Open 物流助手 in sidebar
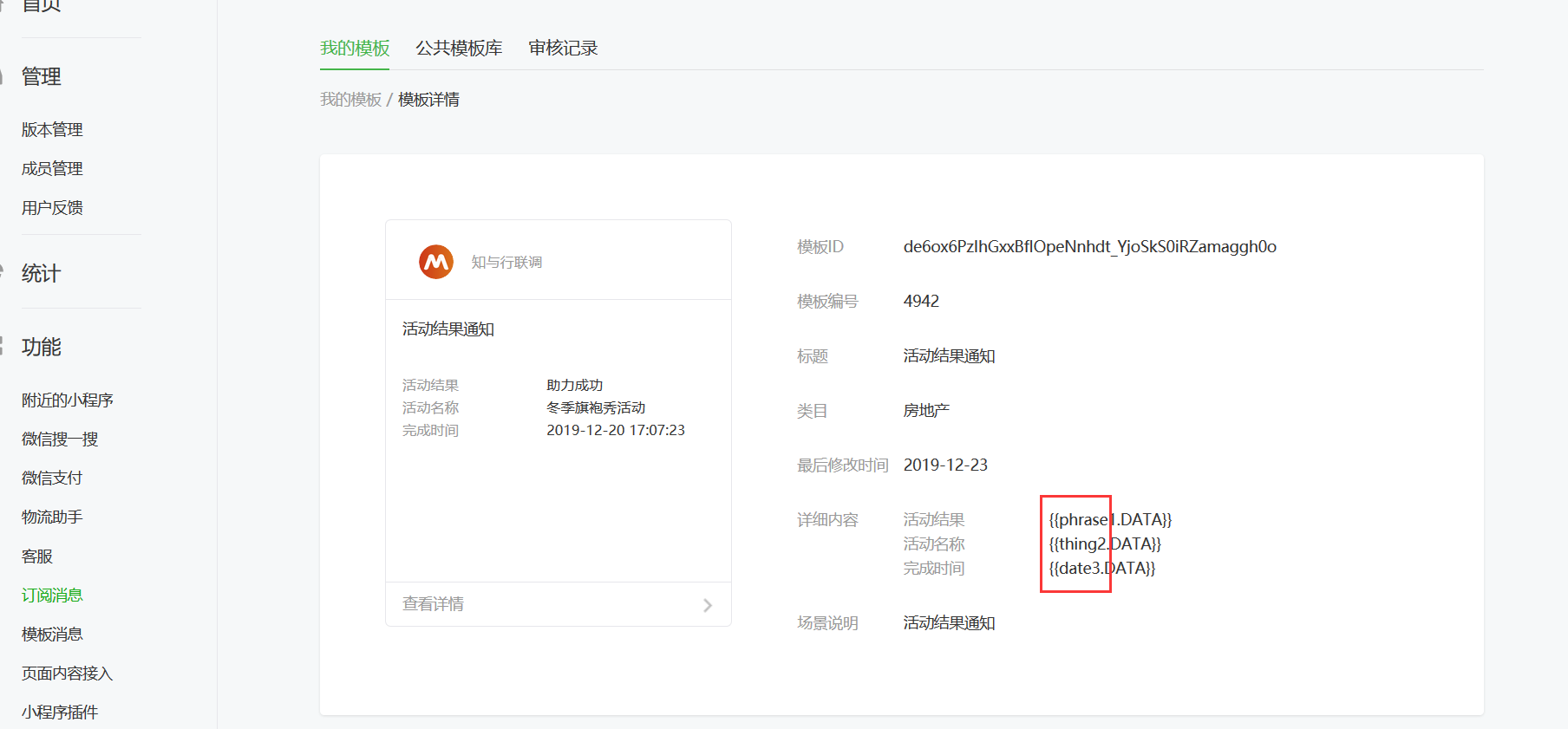The image size is (1568, 729). click(52, 517)
